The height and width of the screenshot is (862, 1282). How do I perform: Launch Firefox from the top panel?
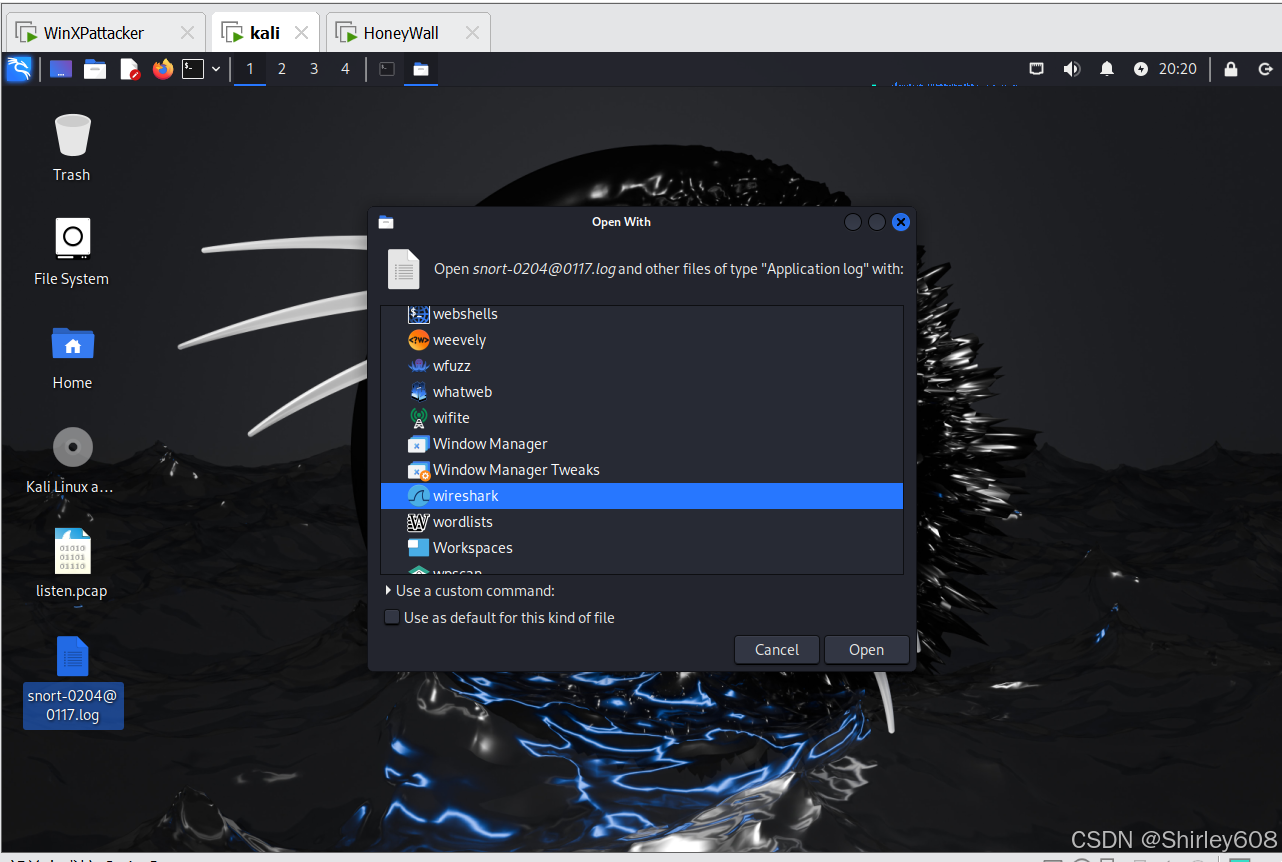[x=162, y=69]
